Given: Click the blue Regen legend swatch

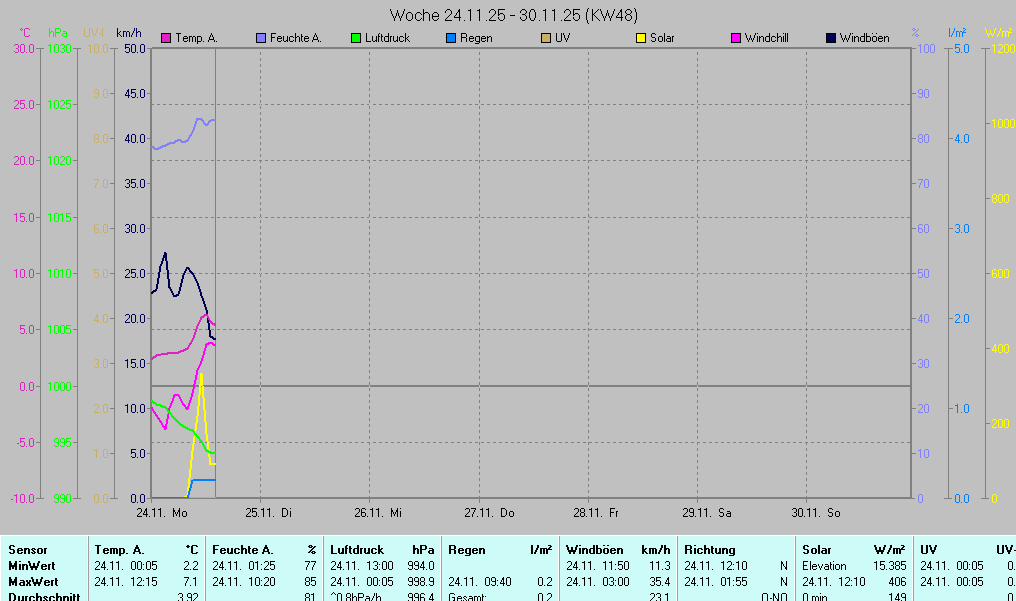Looking at the screenshot, I should coord(451,38).
